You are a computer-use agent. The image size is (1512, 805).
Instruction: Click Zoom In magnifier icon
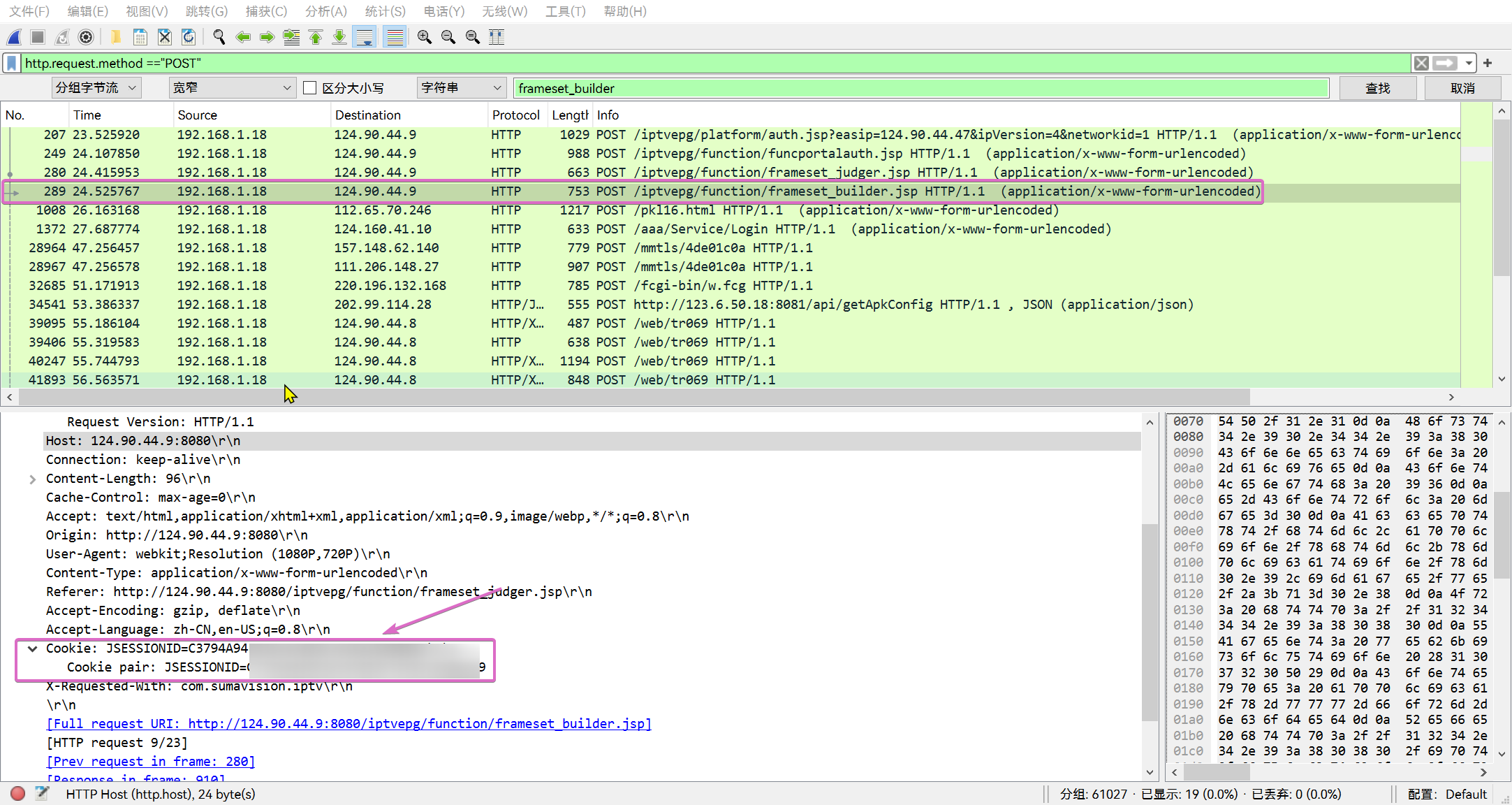[x=424, y=37]
